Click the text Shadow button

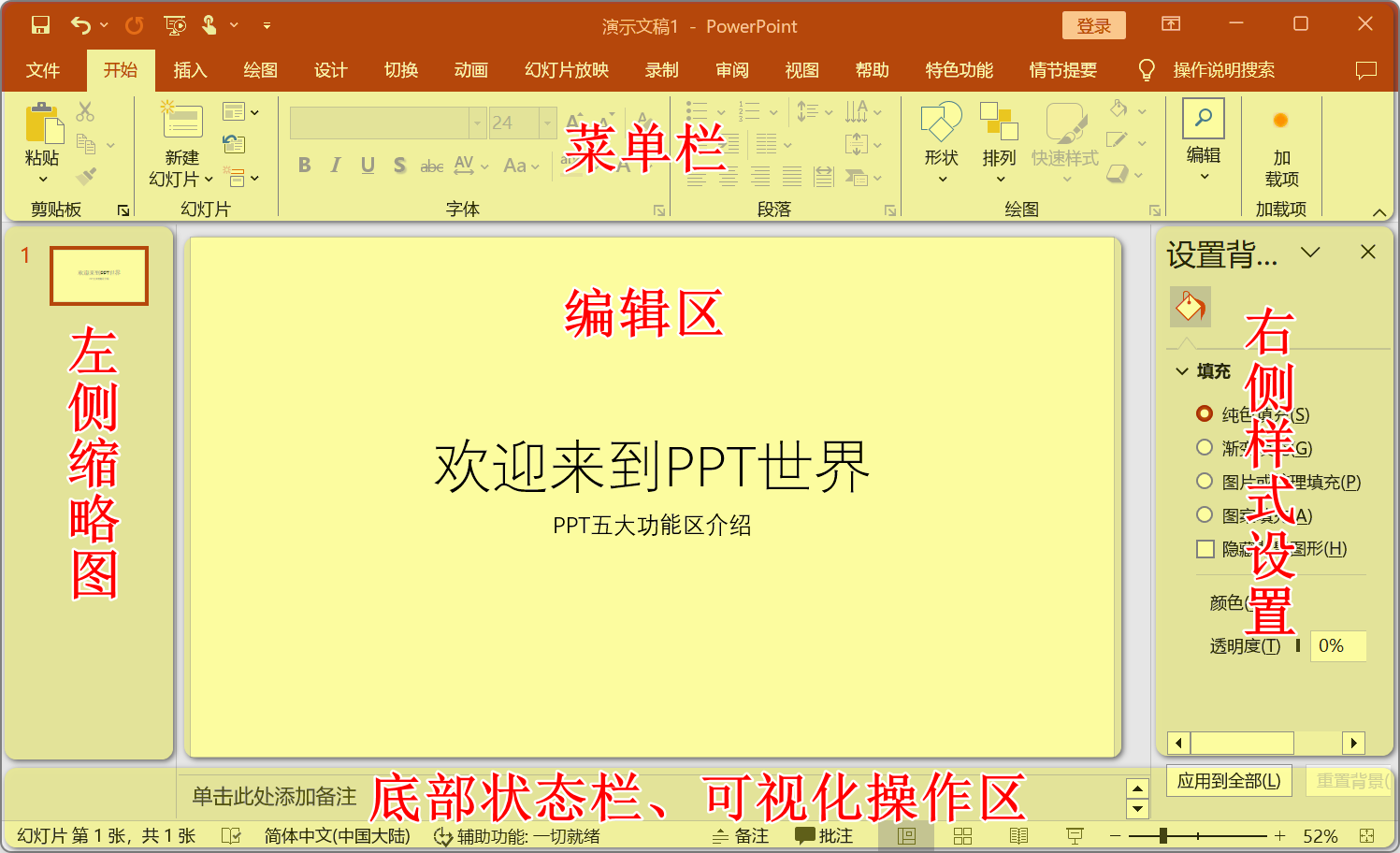(399, 166)
